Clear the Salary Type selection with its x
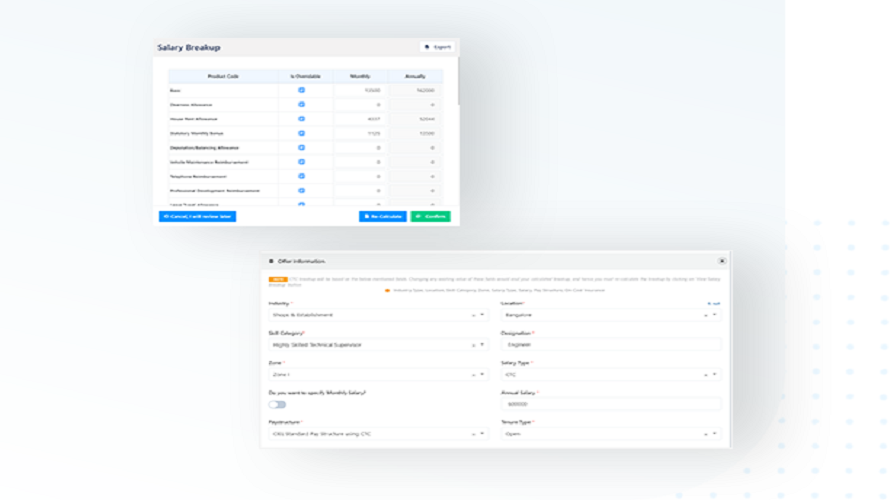This screenshot has width=890, height=500. coord(706,375)
